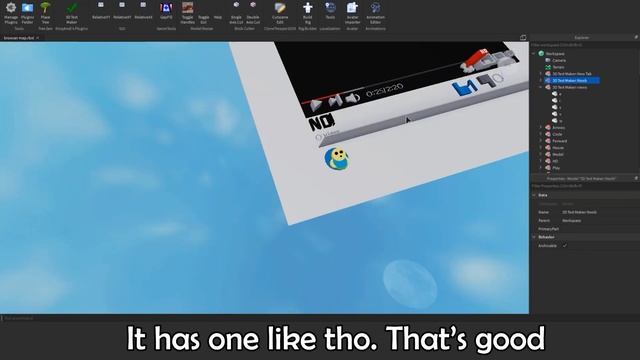Expand the Play model
Viewport: 640px width, 360px height.
tap(541, 168)
